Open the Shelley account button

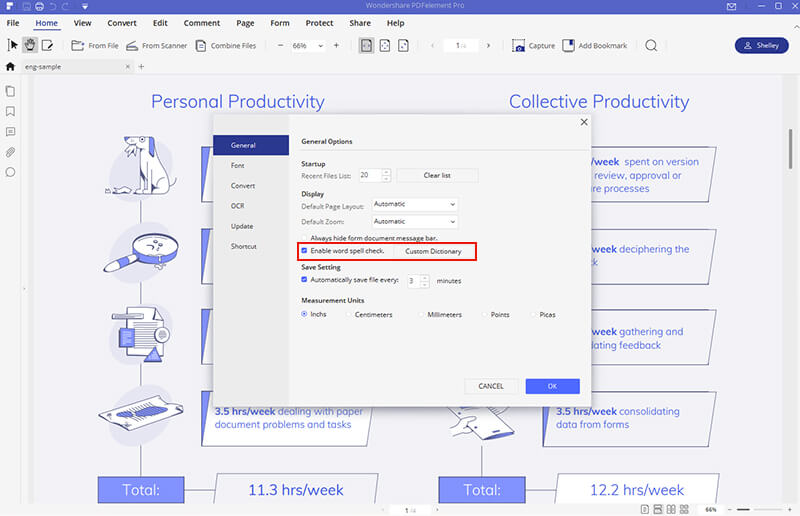(761, 45)
